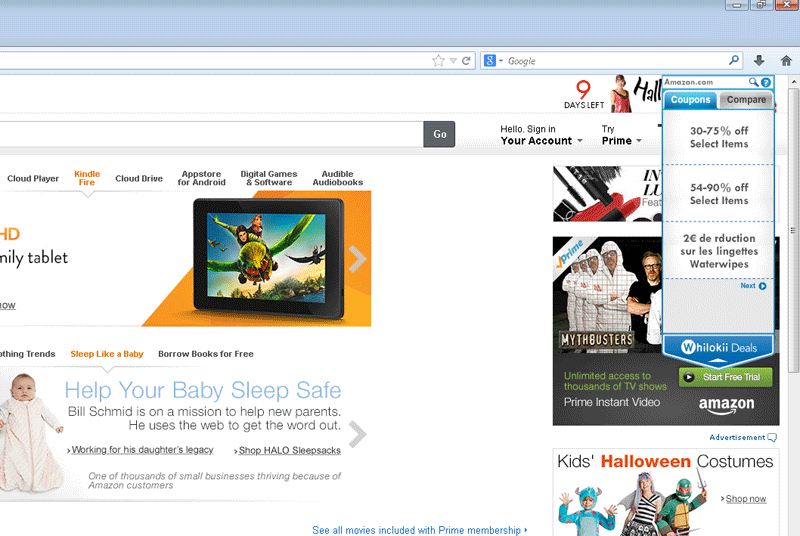Click the Advertisement feedback icon
800x536 pixels.
click(772, 438)
